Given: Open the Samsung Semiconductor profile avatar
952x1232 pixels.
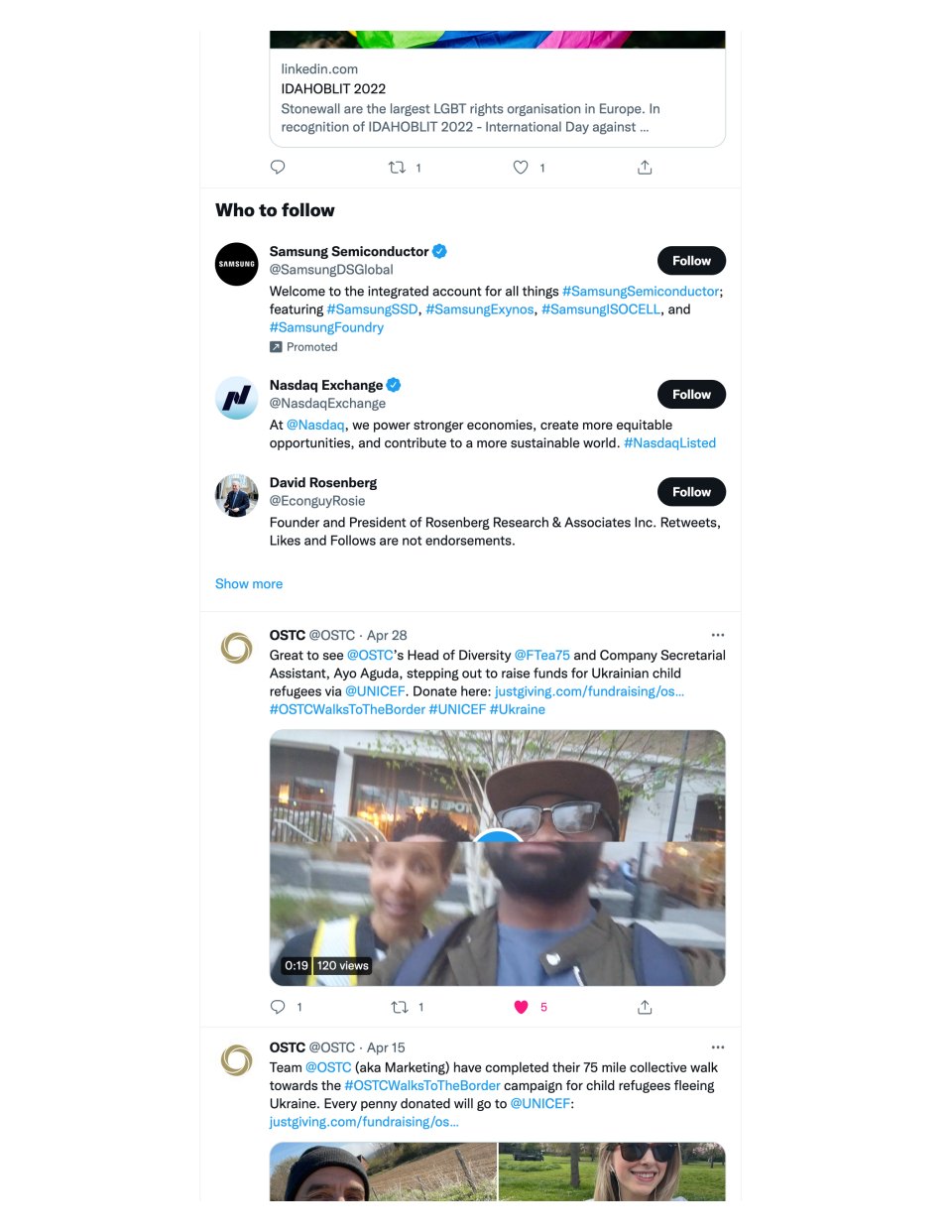Looking at the screenshot, I should coord(237,264).
